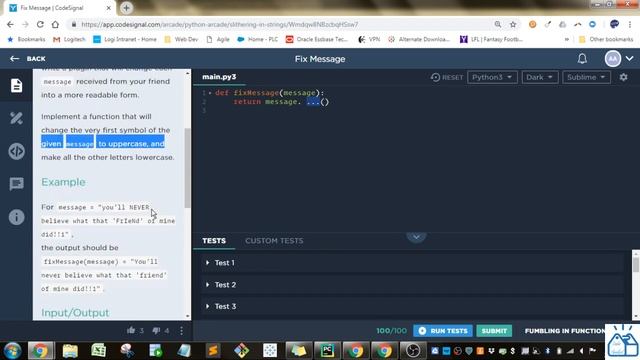The height and width of the screenshot is (360, 640).
Task: Open the Web Dev bookmark folder
Action: point(181,40)
